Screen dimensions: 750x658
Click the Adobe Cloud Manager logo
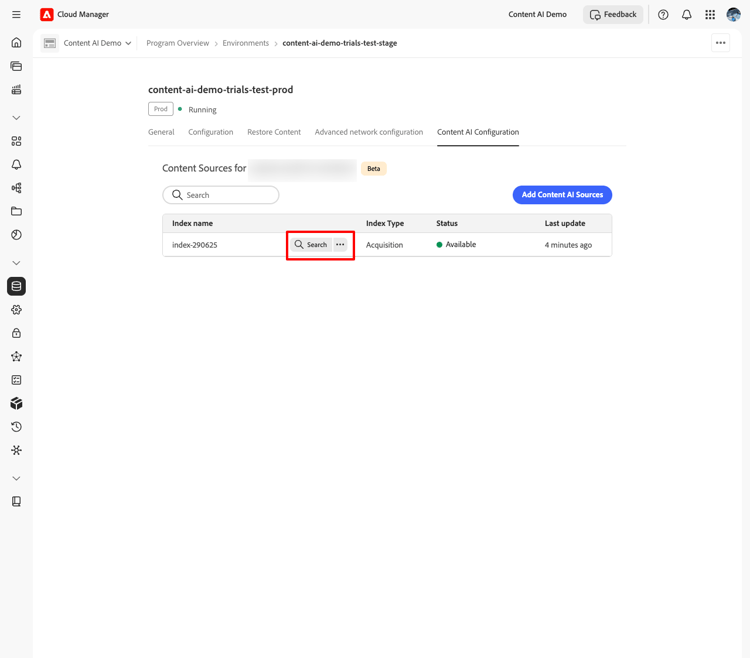[46, 14]
